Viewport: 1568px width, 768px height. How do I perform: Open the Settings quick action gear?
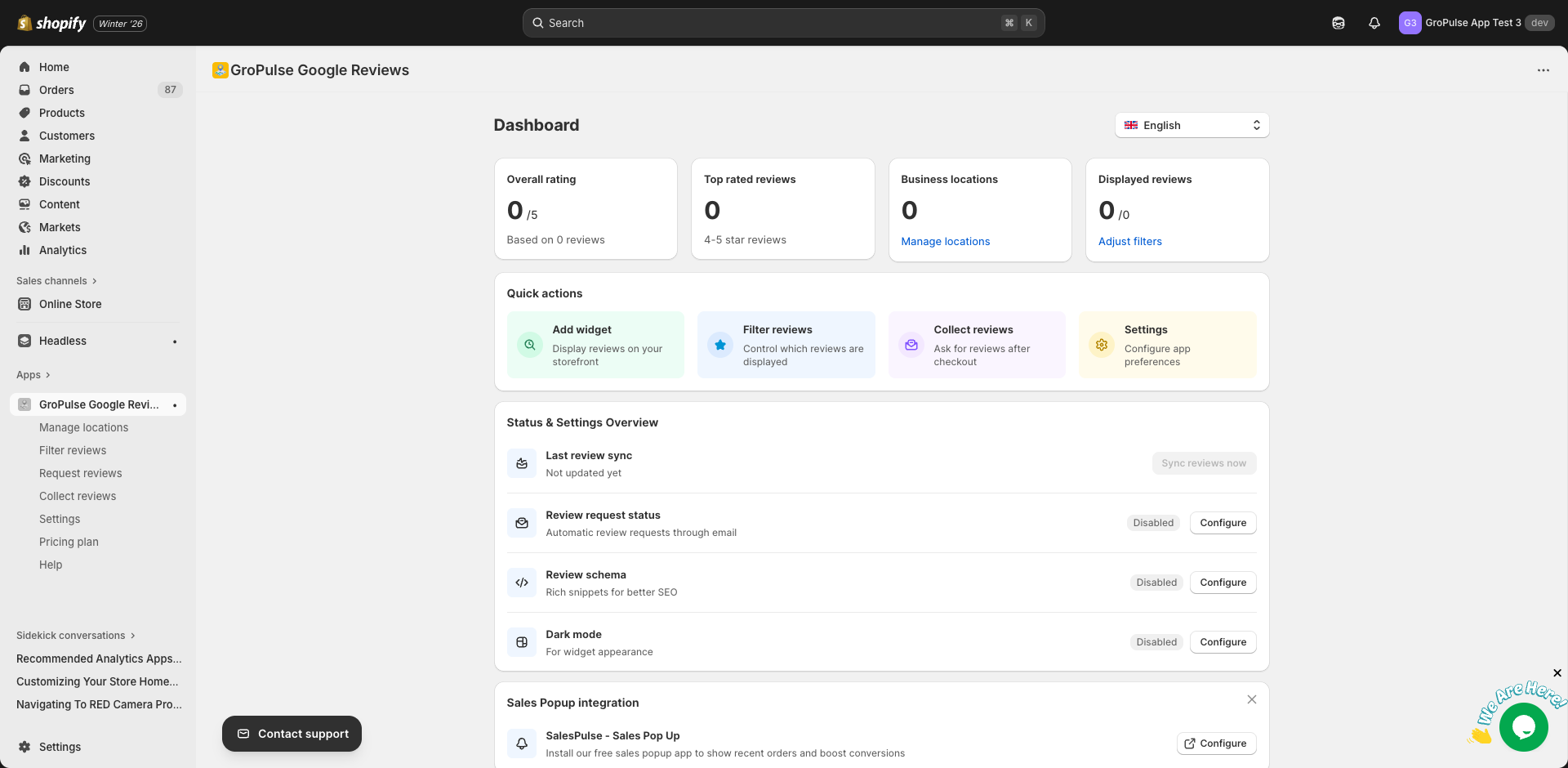pos(1101,344)
